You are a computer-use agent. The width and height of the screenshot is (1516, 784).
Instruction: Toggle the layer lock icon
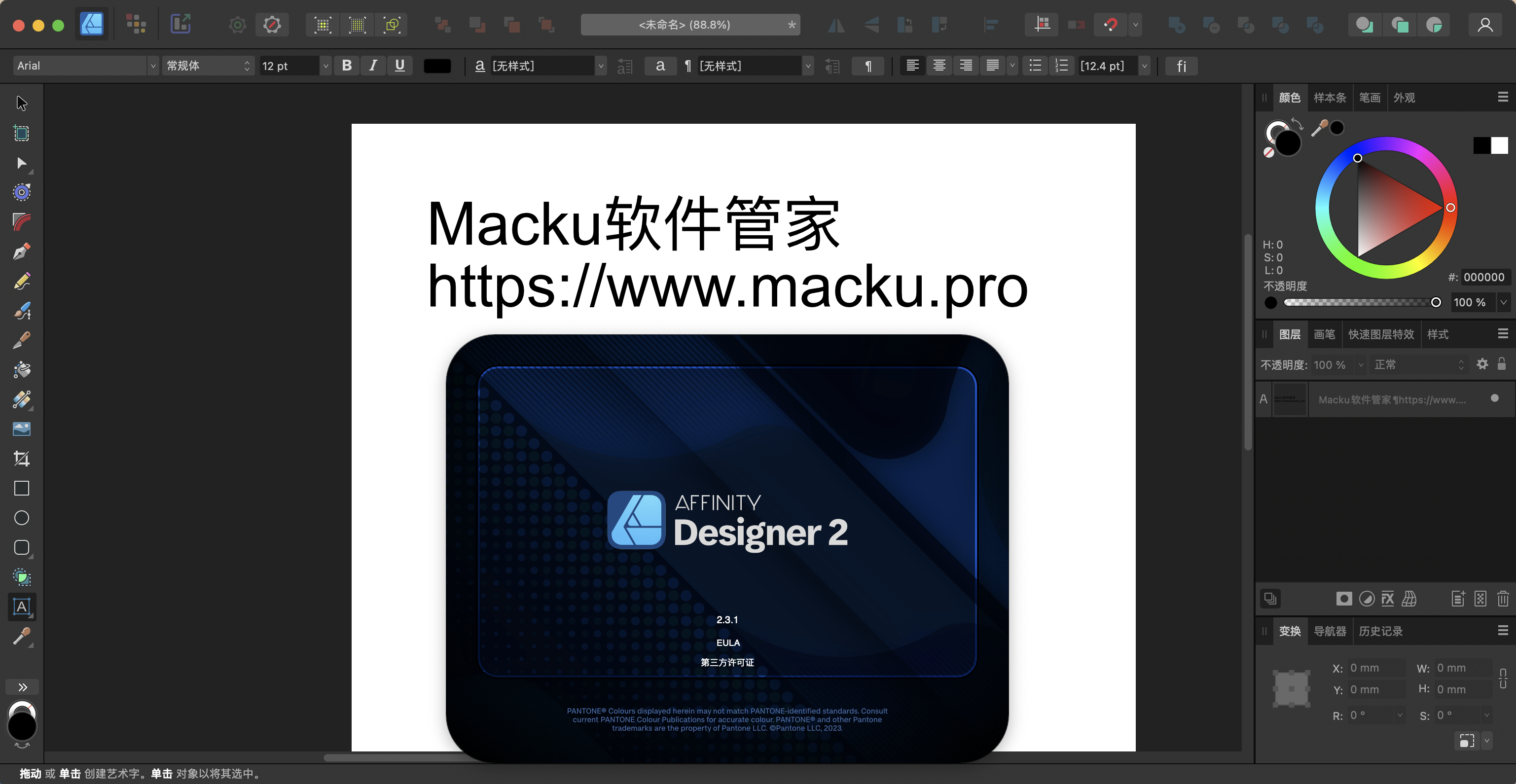tap(1501, 364)
